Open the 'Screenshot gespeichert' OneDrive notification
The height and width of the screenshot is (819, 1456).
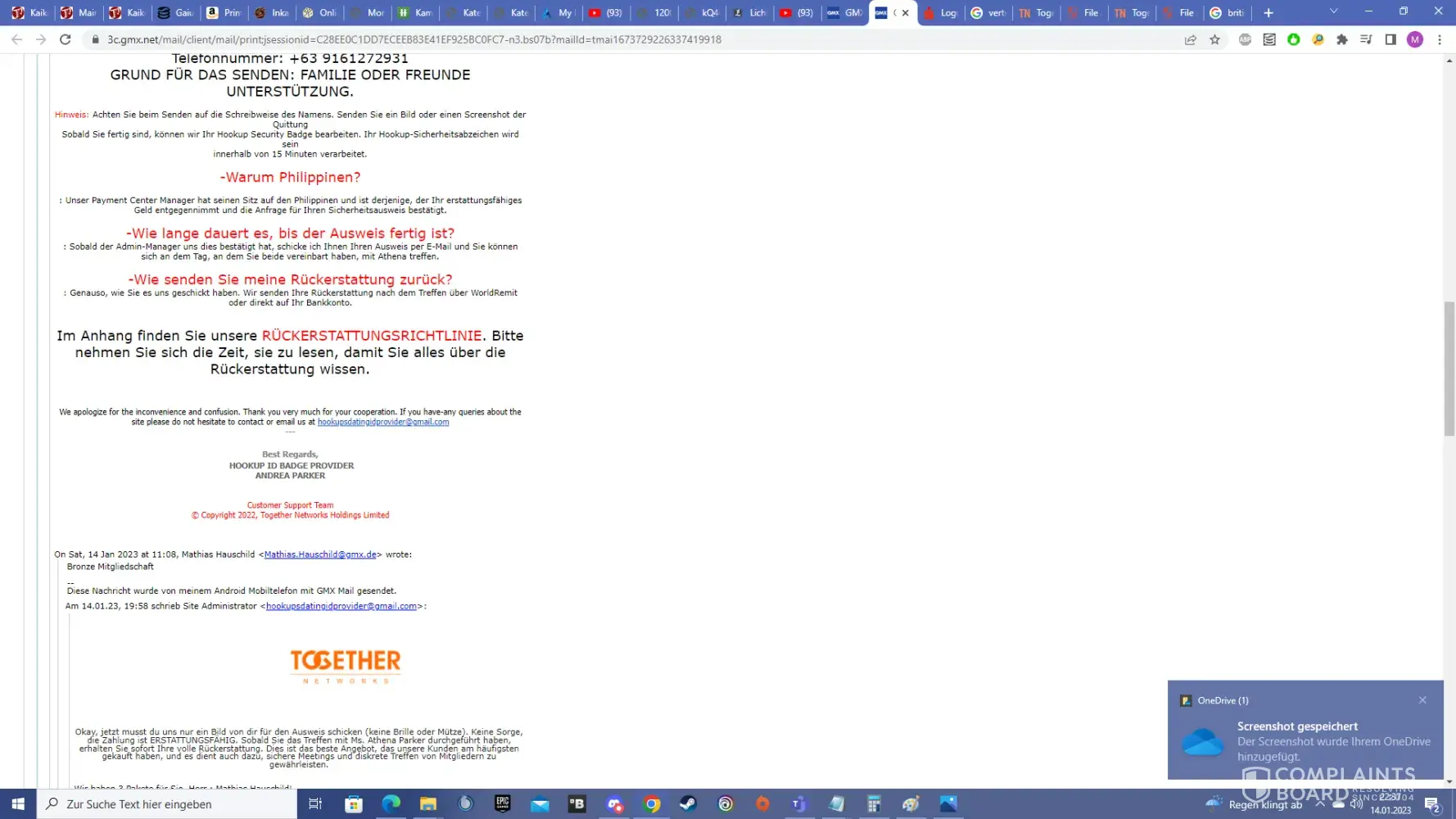[1305, 730]
